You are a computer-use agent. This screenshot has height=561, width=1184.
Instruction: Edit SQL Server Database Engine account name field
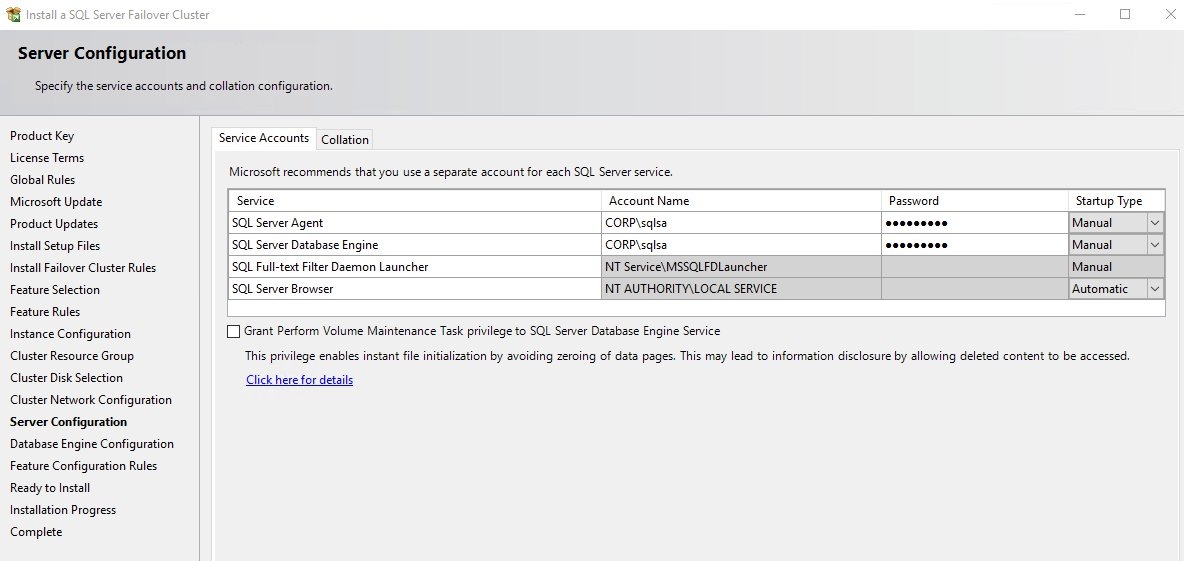741,245
